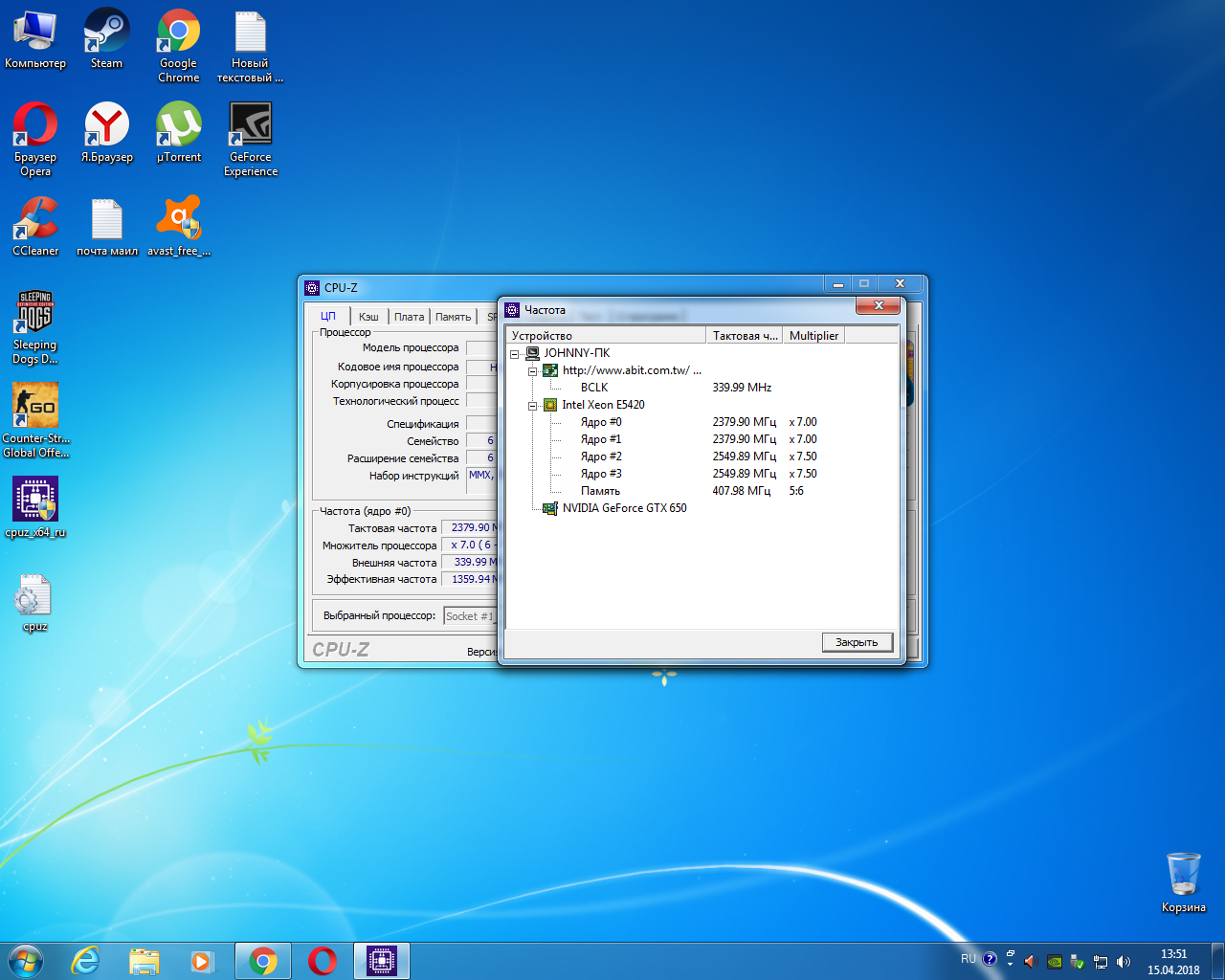
Task: Select the Ядро #2 row
Action: pyautogui.click(x=601, y=457)
